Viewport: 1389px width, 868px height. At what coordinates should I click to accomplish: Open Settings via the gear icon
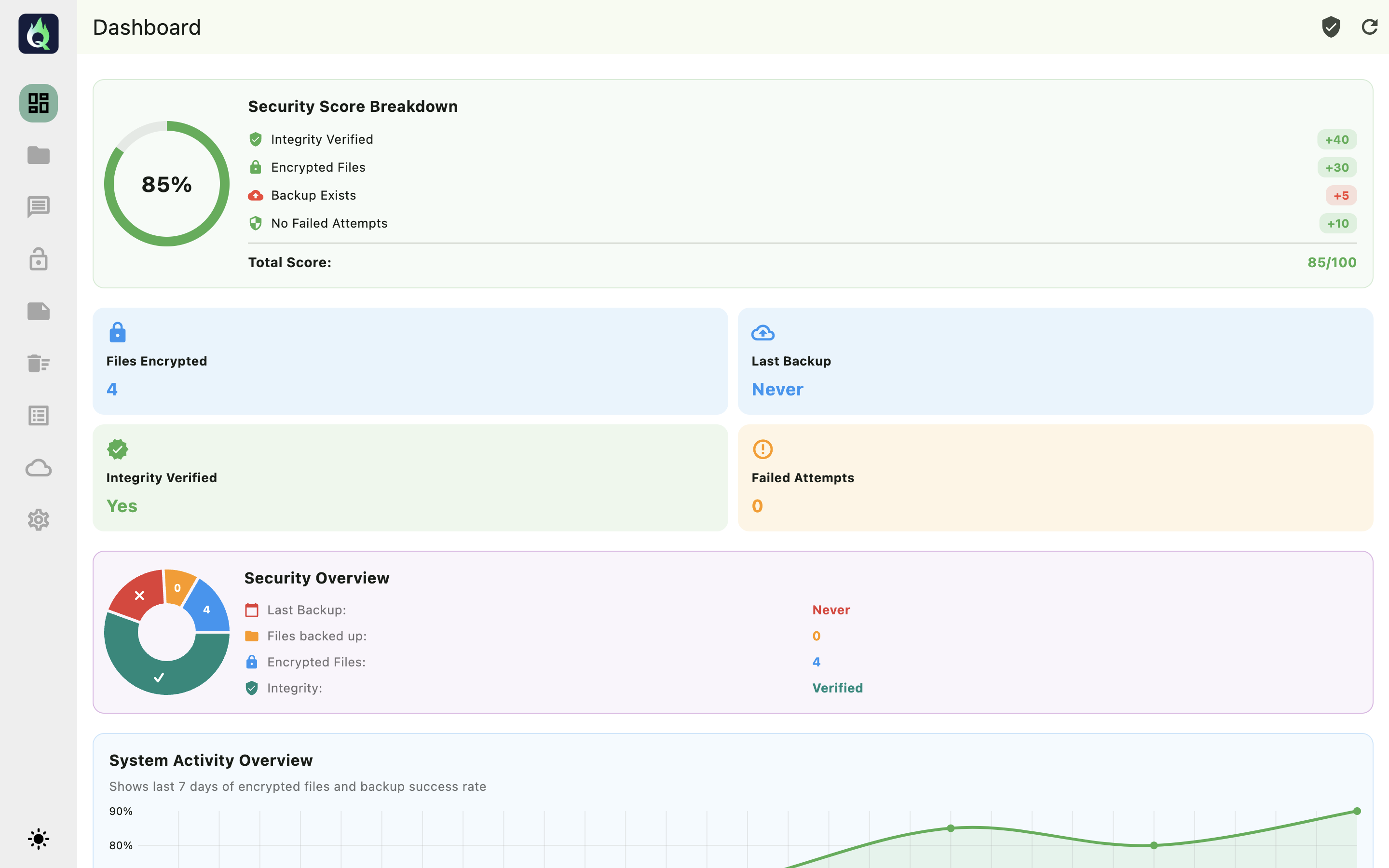[39, 520]
